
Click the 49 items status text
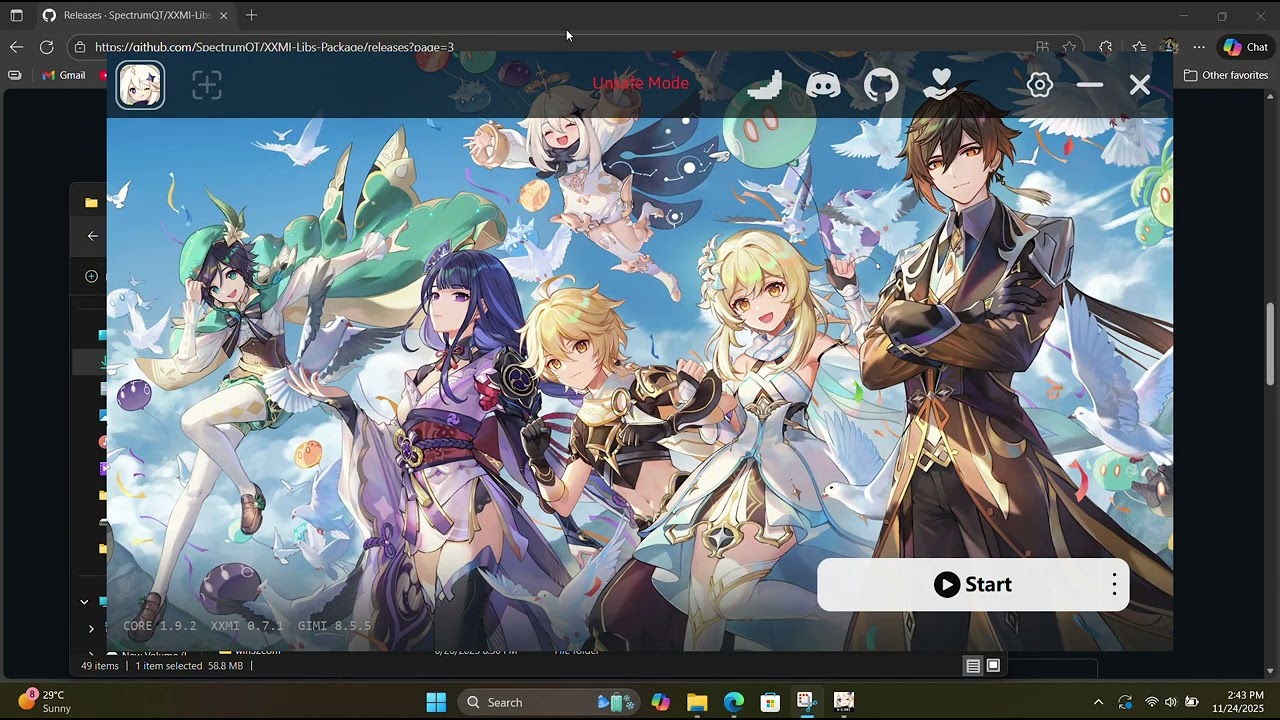tap(100, 666)
